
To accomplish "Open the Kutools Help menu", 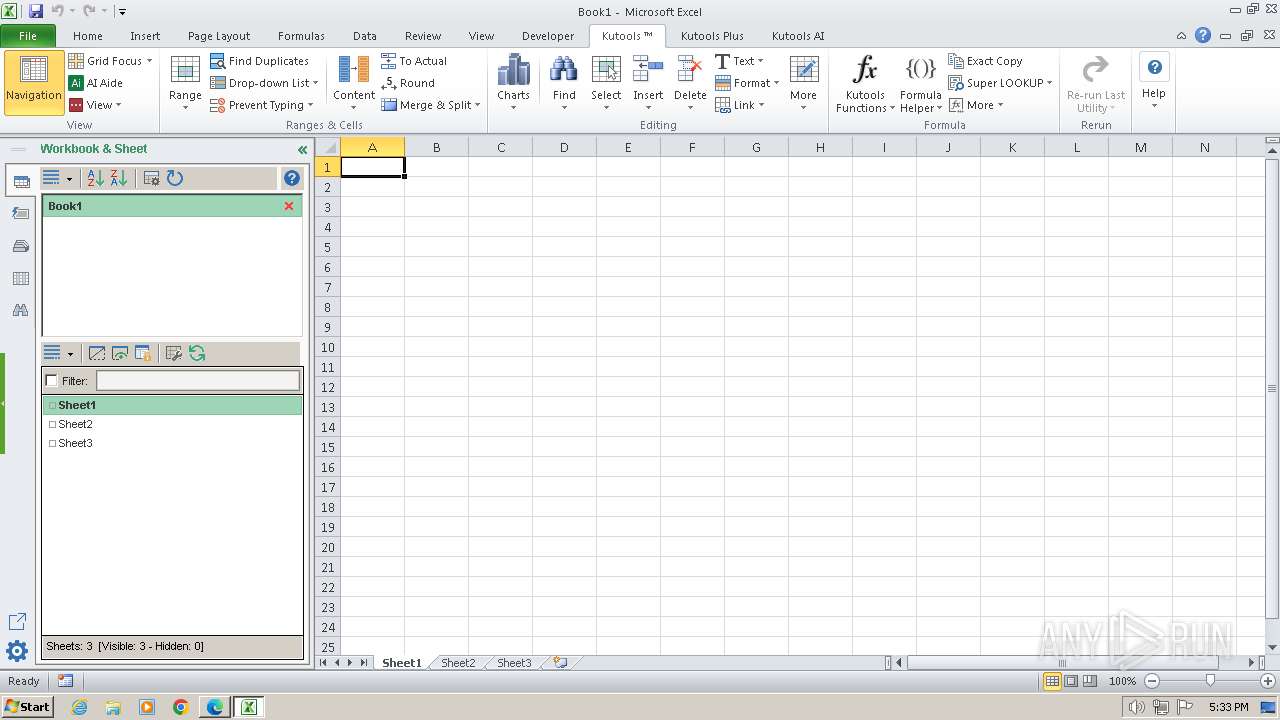I will (x=1154, y=82).
